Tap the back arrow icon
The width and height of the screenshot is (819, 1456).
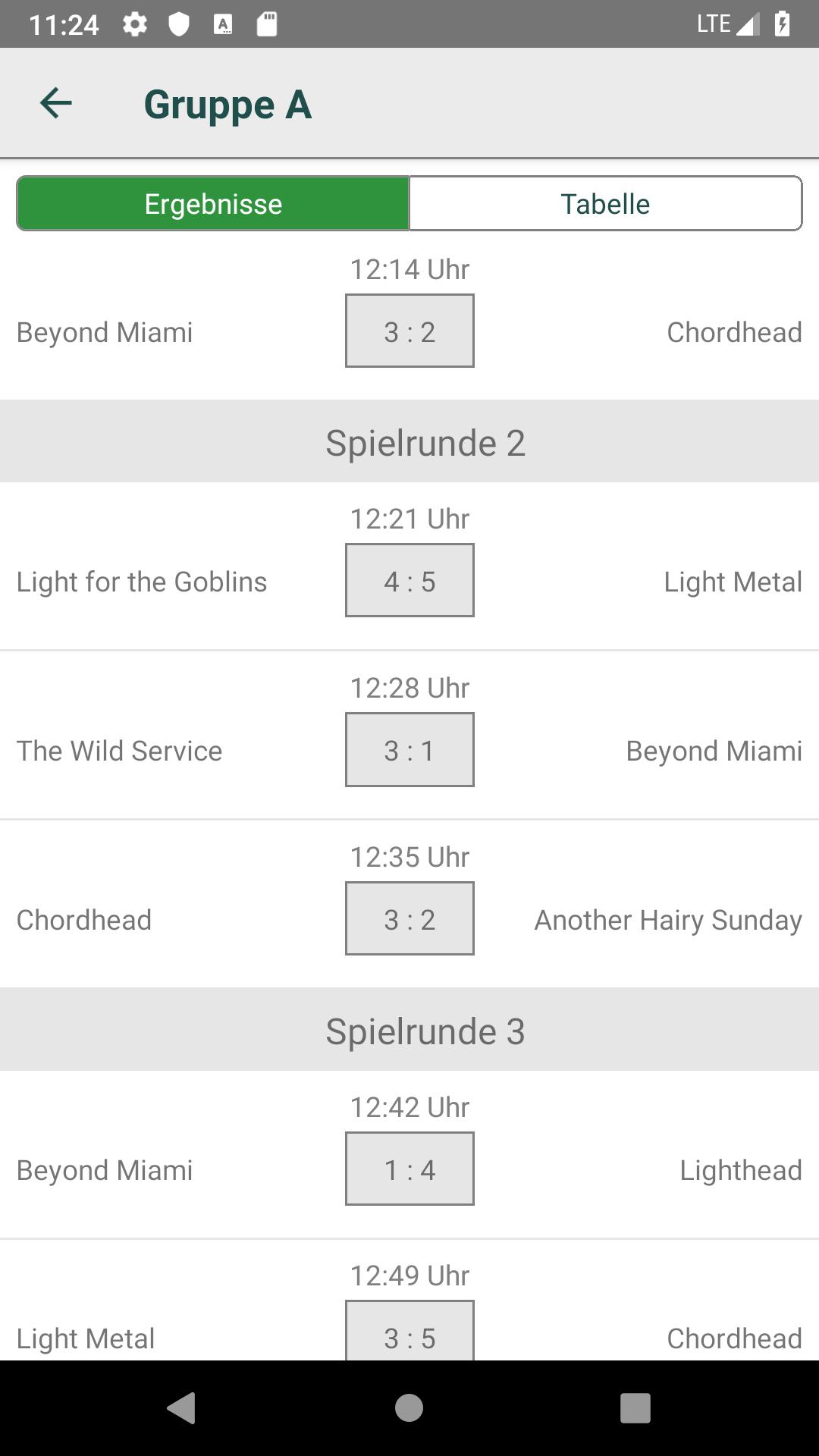55,103
